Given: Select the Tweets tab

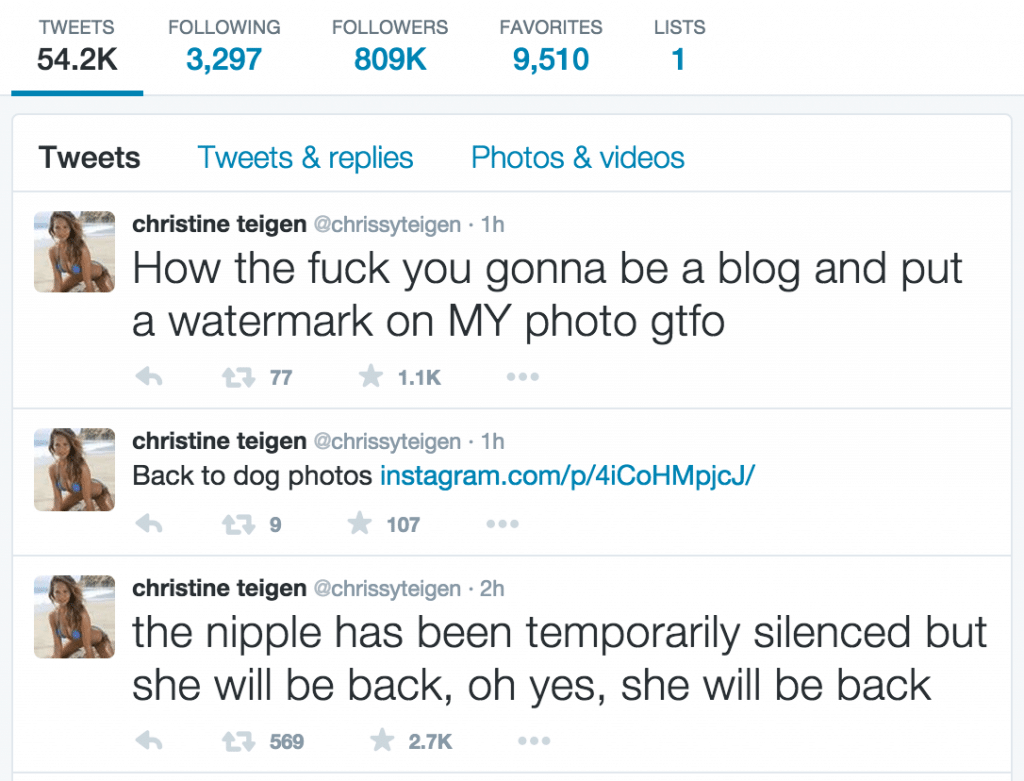Looking at the screenshot, I should point(89,157).
